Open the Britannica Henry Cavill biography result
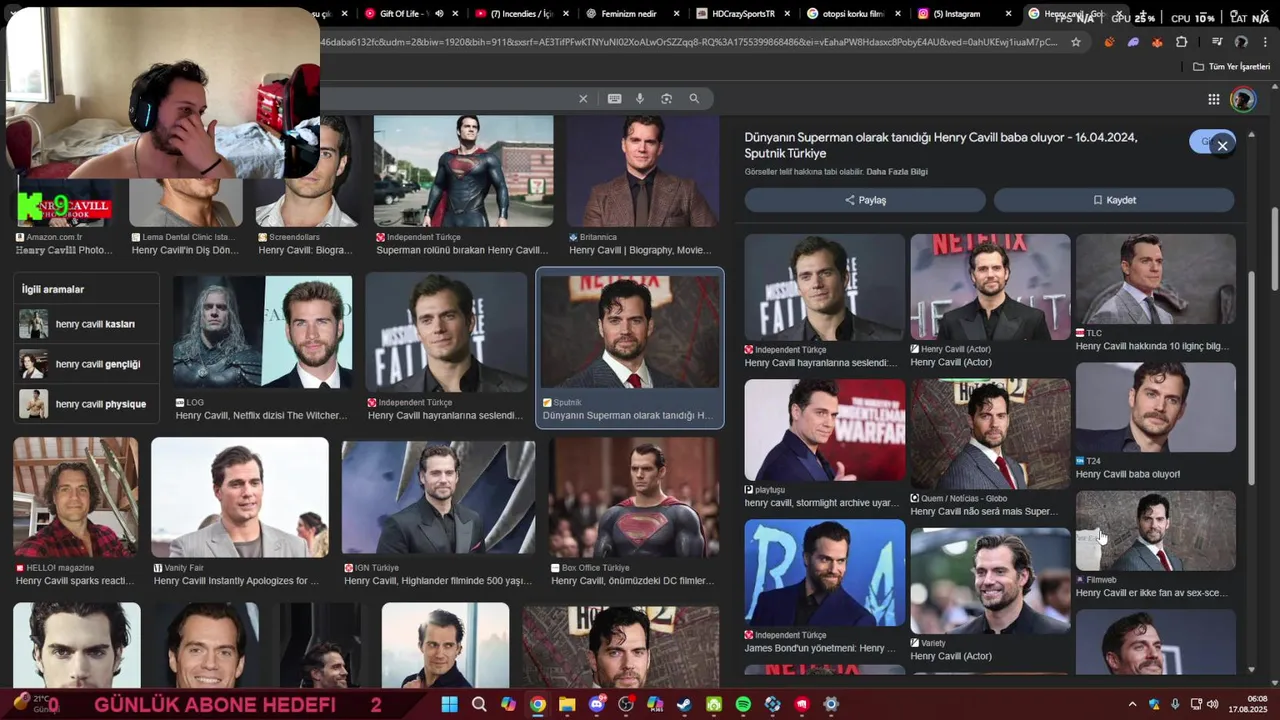This screenshot has width=1280, height=720. [x=642, y=186]
